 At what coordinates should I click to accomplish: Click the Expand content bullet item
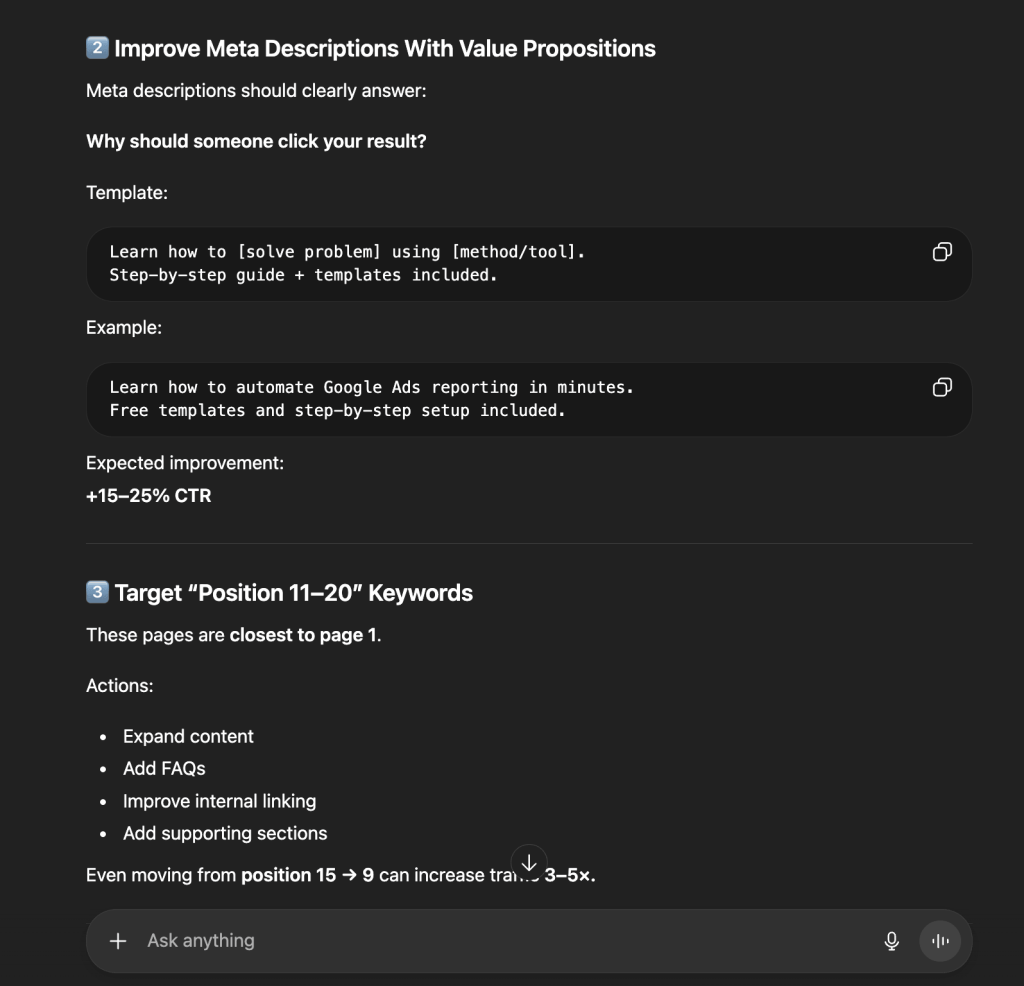point(188,736)
